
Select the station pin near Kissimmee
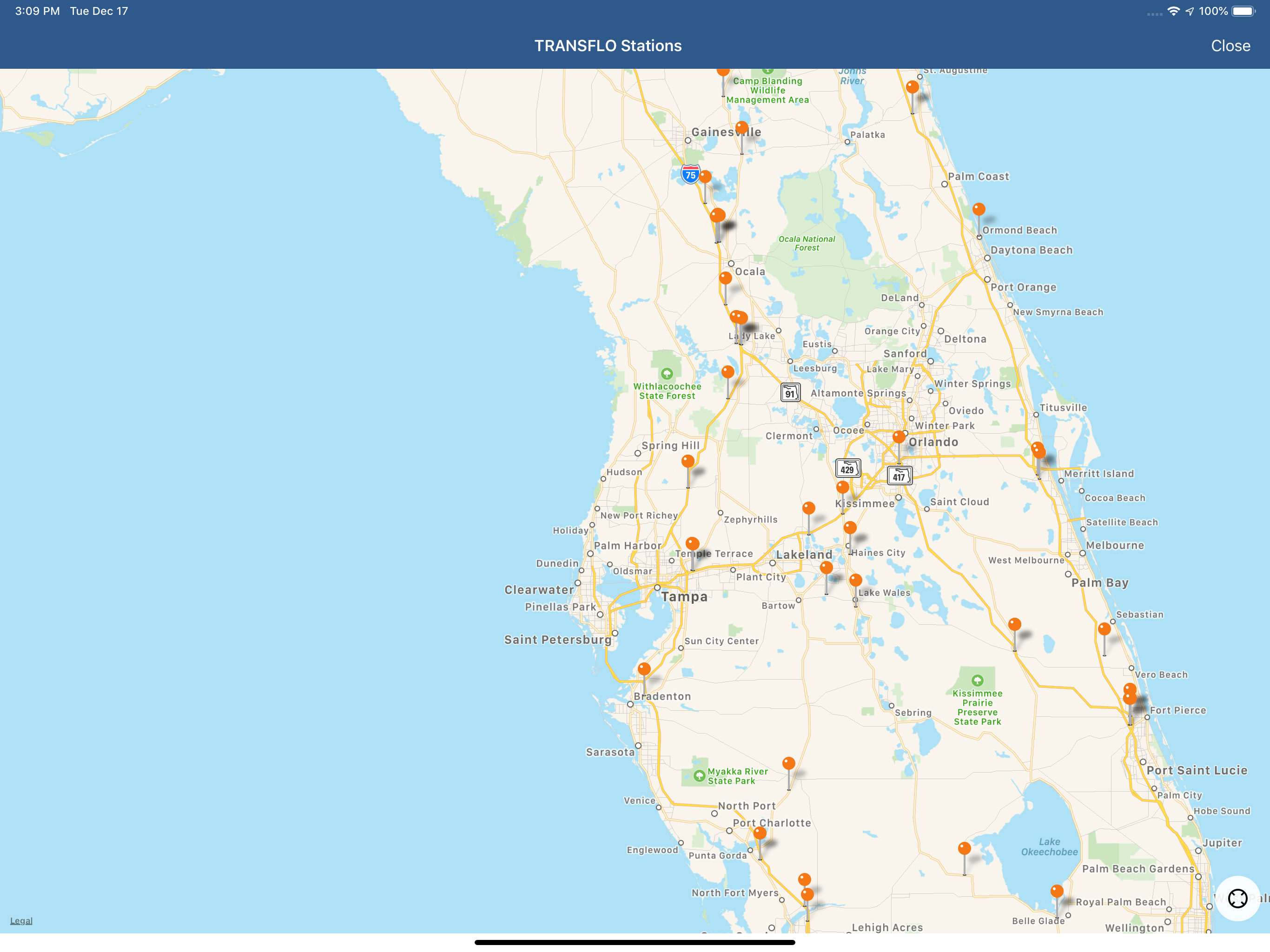point(842,488)
